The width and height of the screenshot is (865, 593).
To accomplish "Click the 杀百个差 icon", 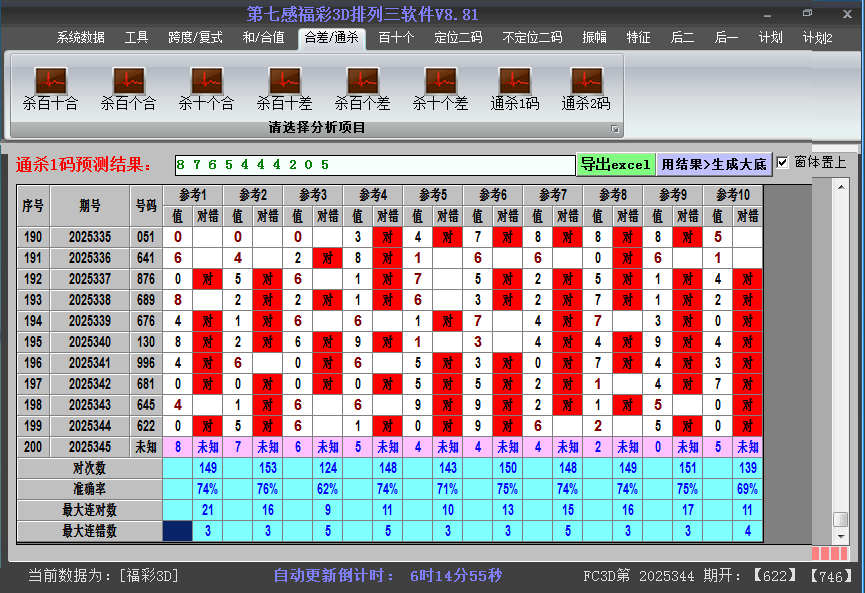I will [362, 88].
